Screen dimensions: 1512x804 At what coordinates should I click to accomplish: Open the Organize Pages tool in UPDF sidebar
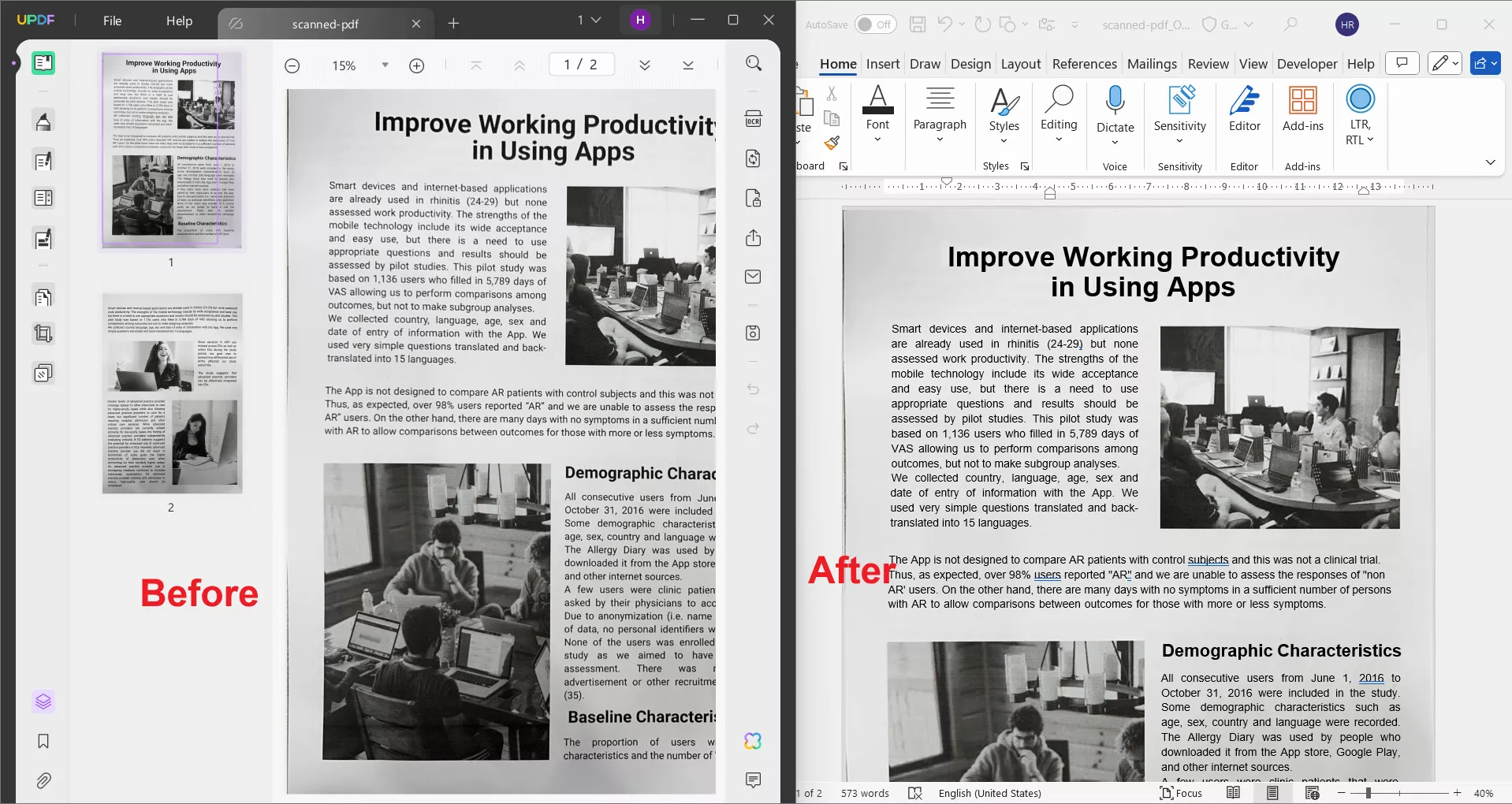point(43,297)
